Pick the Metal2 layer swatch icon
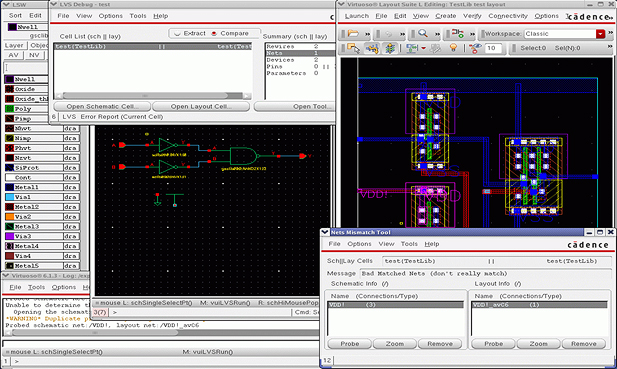 pos(9,207)
